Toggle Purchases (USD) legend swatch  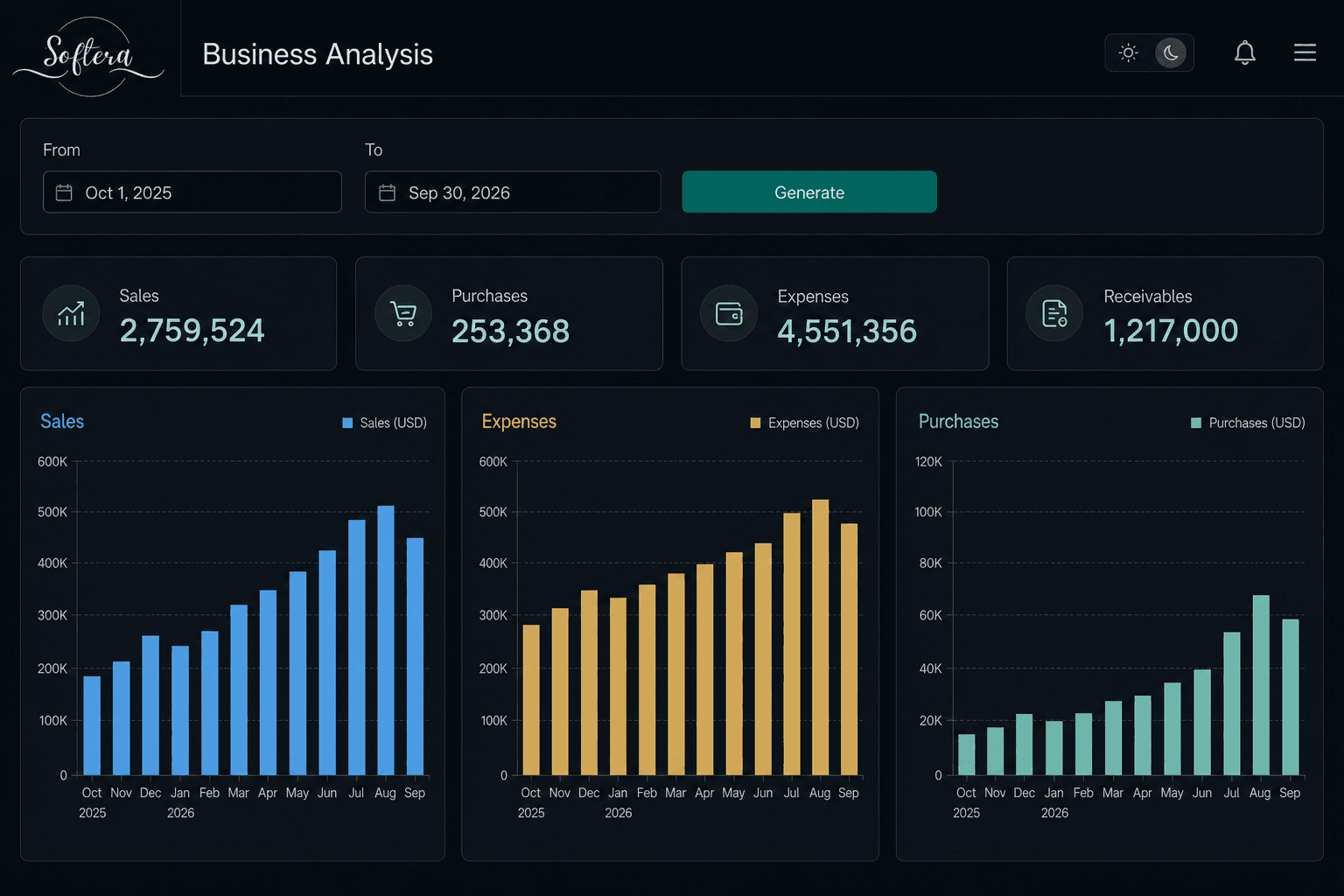[x=1196, y=423]
